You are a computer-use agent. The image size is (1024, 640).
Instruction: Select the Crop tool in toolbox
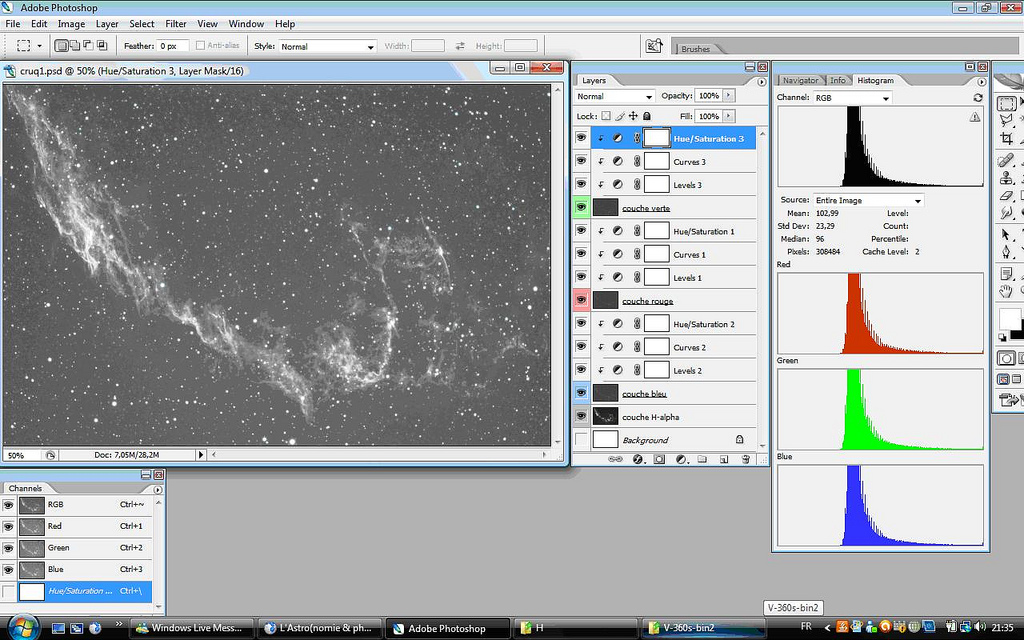1007,140
